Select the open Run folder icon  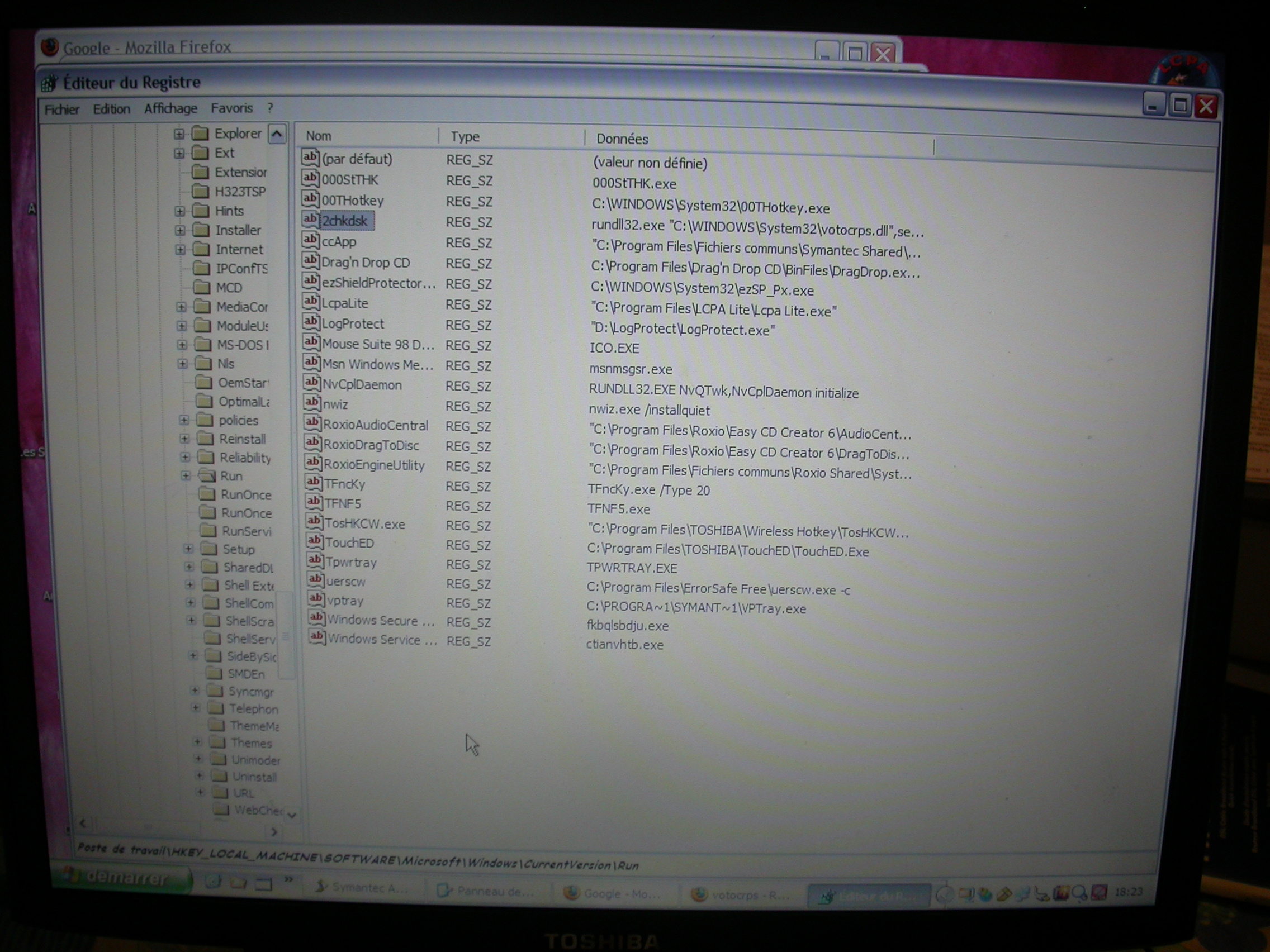tap(206, 475)
